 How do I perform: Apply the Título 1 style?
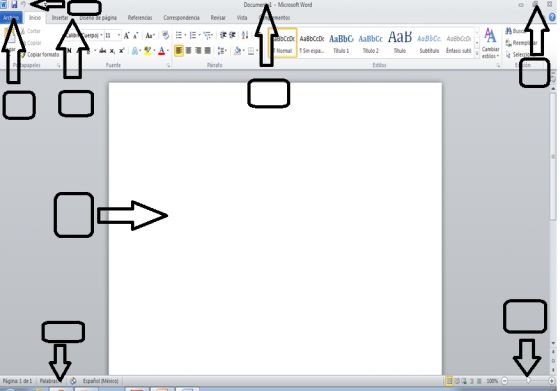tap(341, 43)
